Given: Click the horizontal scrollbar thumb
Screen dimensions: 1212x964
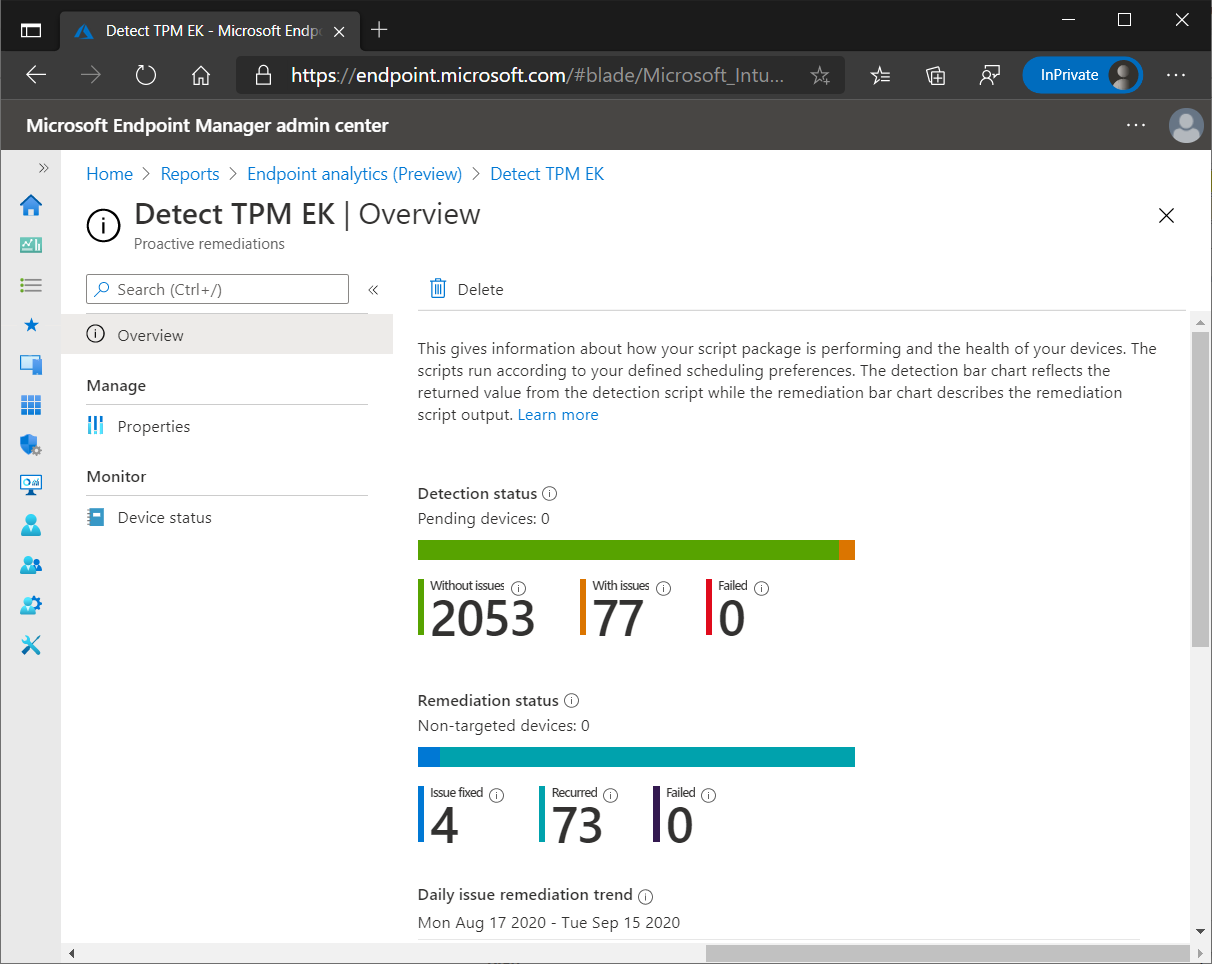Looking at the screenshot, I should coord(948,953).
